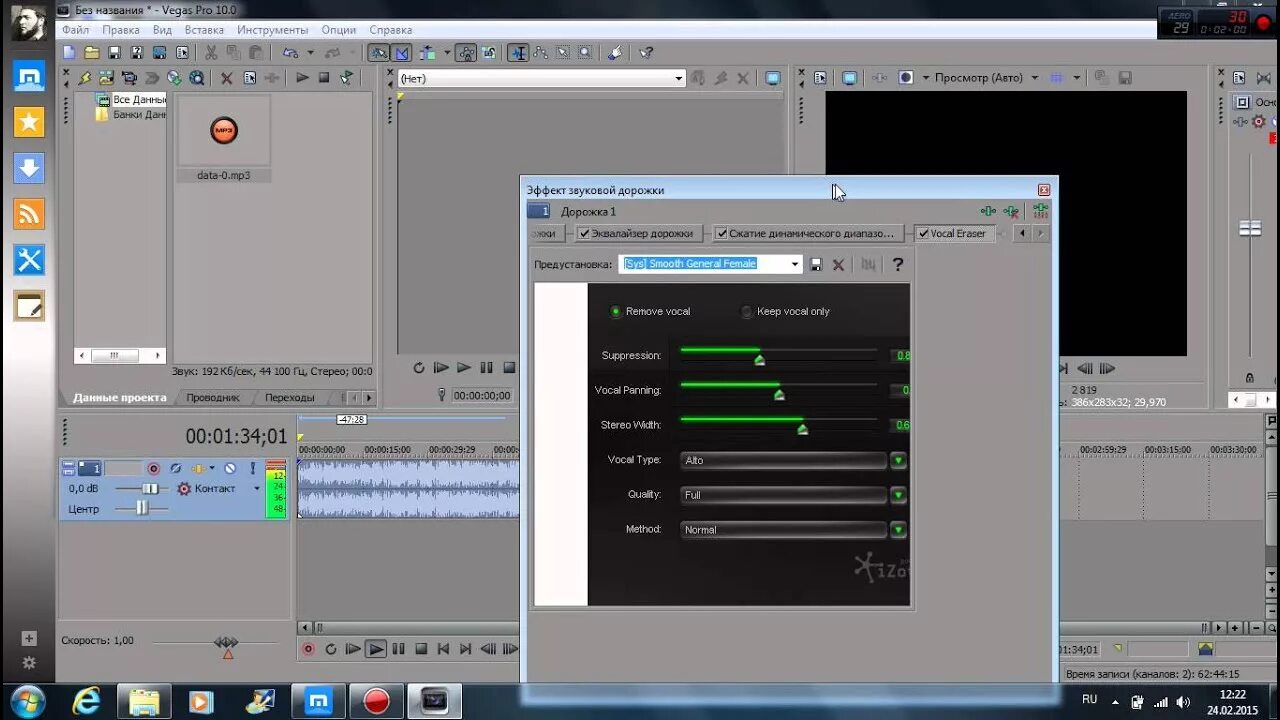Save project with the floppy icon
1280x720 pixels.
[114, 53]
